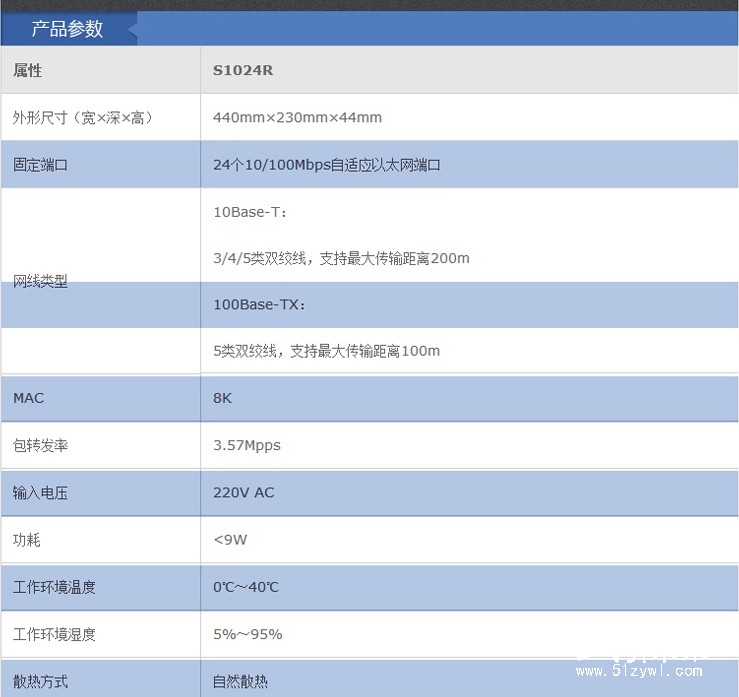Click the 外形尺寸 row label
739x697 pixels.
[x=83, y=118]
